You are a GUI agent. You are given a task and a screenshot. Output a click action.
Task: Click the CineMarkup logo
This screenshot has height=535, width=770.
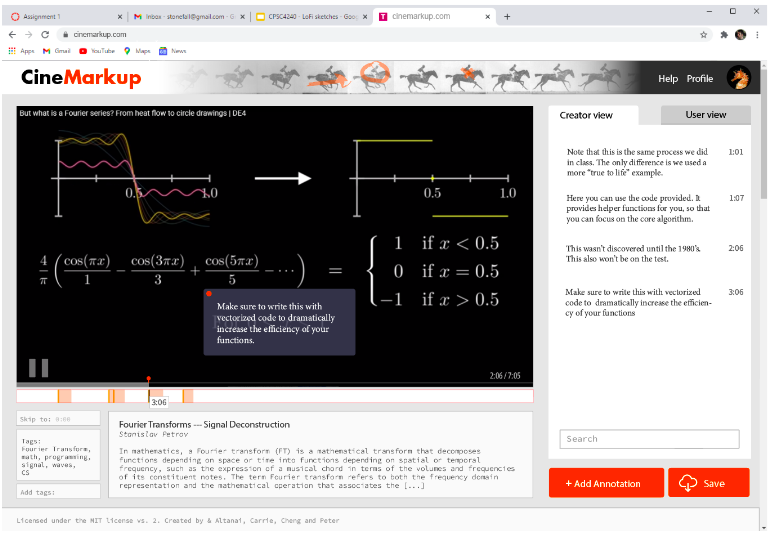coord(81,78)
